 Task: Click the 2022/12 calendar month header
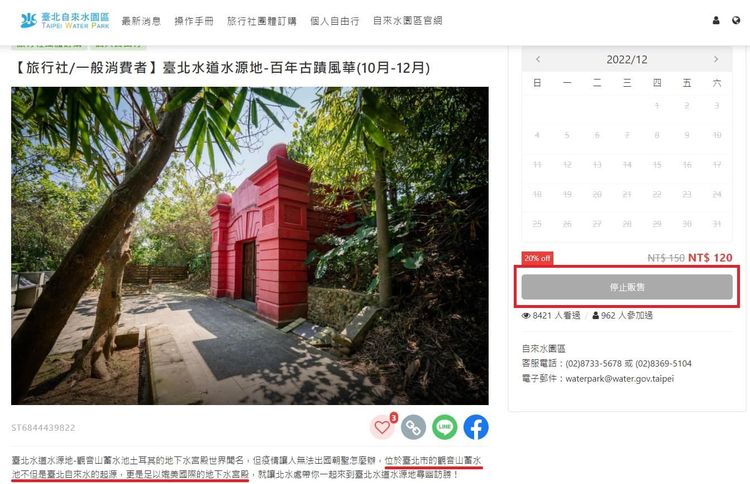(627, 59)
